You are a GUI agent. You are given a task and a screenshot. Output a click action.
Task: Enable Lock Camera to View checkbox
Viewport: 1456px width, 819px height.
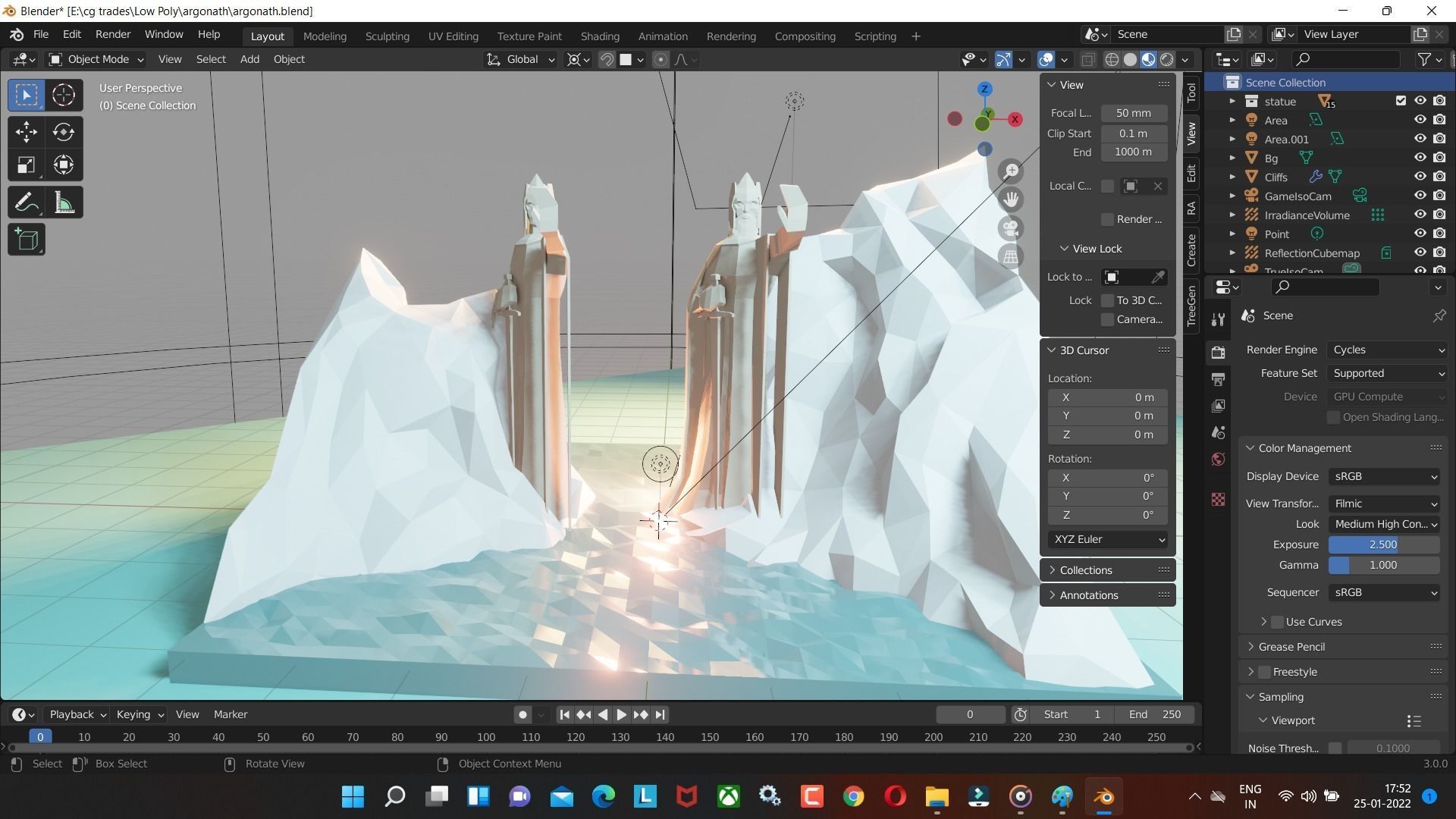(x=1107, y=319)
